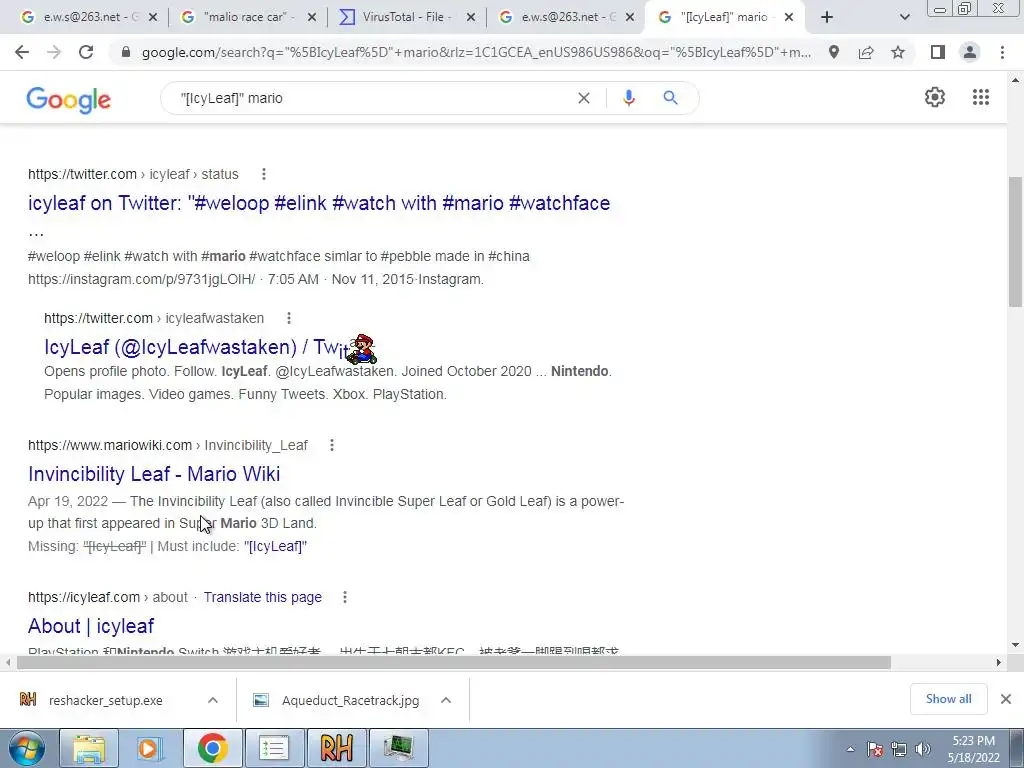The width and height of the screenshot is (1024, 768).
Task: Open the Google apps grid
Action: (980, 97)
